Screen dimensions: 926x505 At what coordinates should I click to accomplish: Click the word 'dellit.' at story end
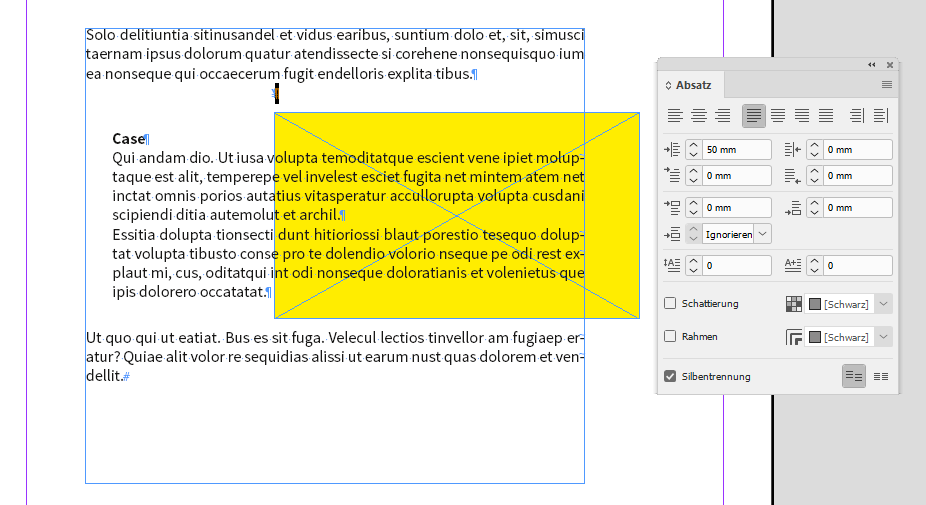104,376
